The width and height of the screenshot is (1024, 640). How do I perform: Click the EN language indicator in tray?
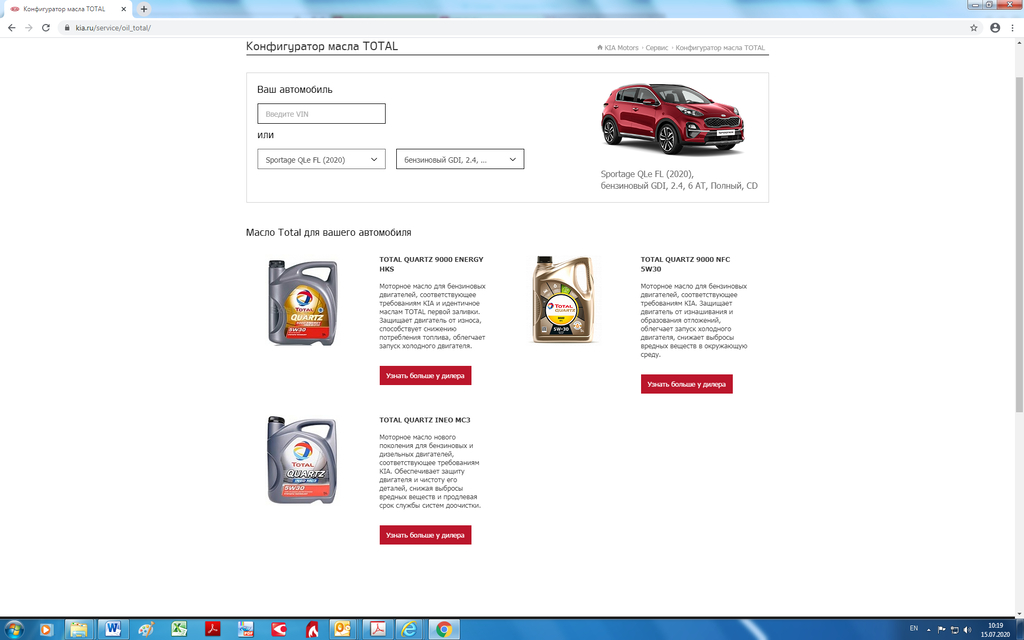pos(914,628)
